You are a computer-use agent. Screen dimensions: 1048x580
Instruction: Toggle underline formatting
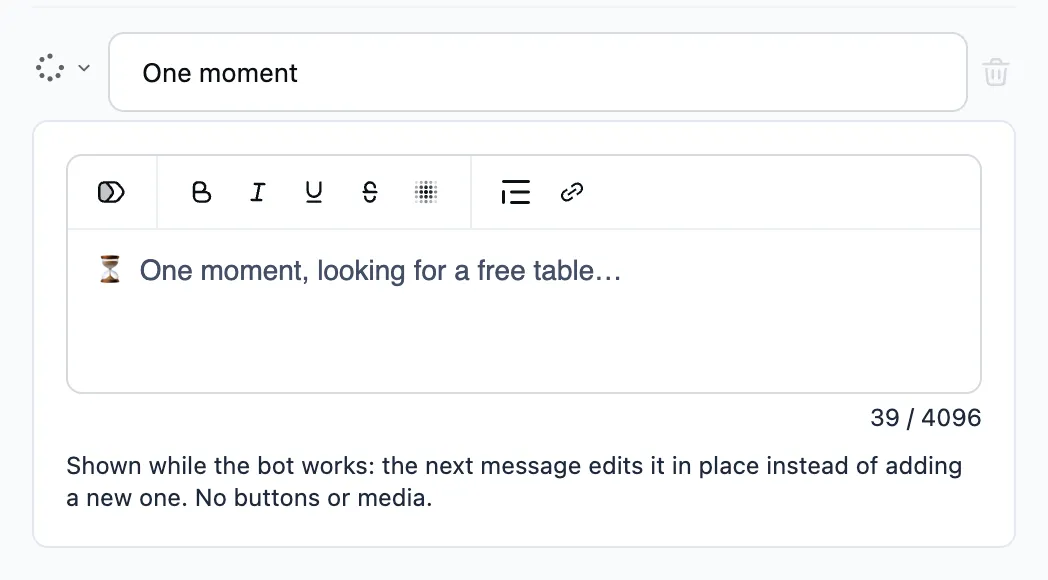[x=313, y=192]
